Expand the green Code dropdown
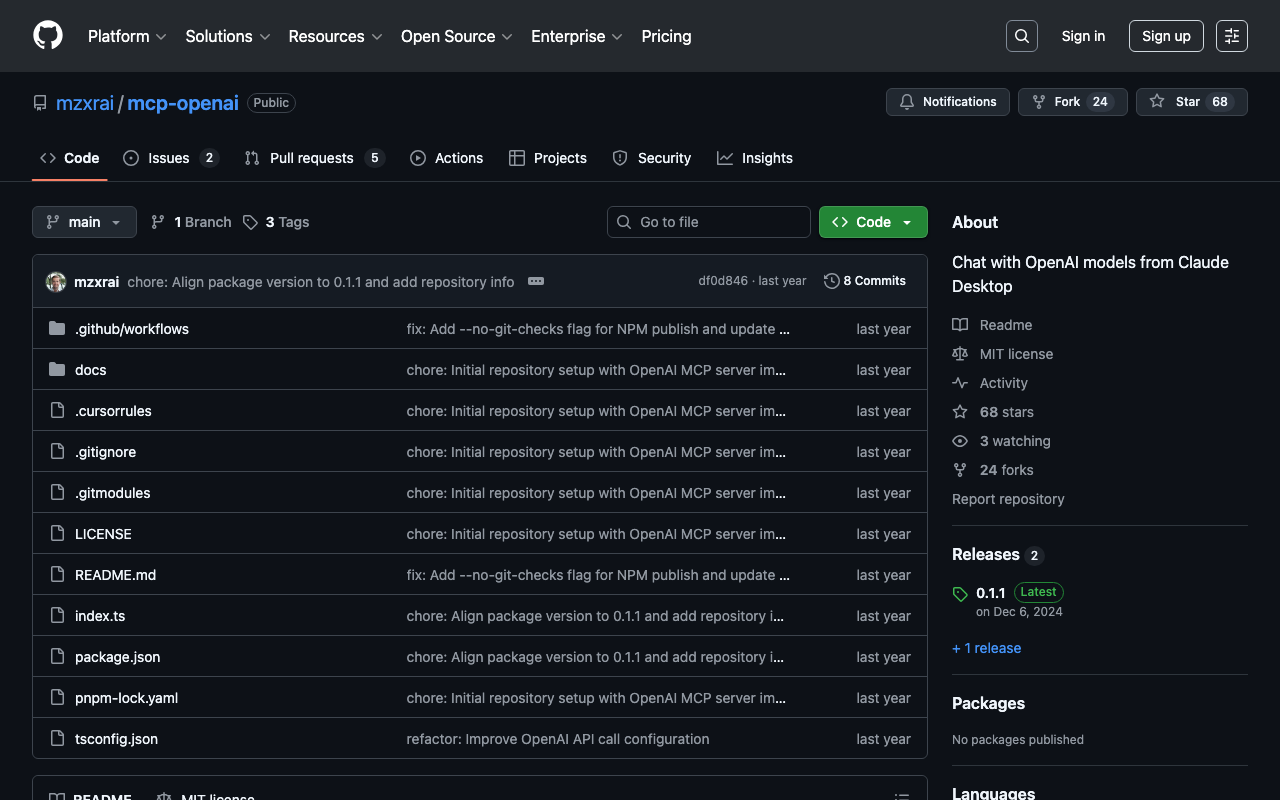This screenshot has width=1280, height=800. point(873,222)
